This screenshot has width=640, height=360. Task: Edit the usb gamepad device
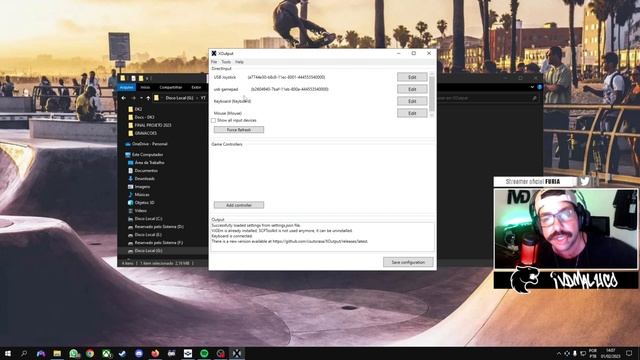pyautogui.click(x=412, y=89)
